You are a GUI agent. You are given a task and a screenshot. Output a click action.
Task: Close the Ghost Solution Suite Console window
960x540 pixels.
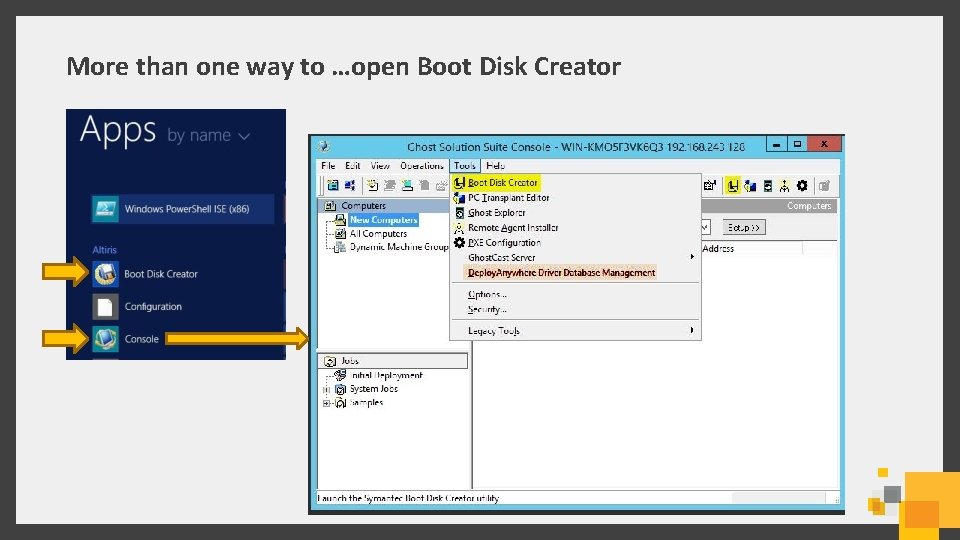coord(824,144)
